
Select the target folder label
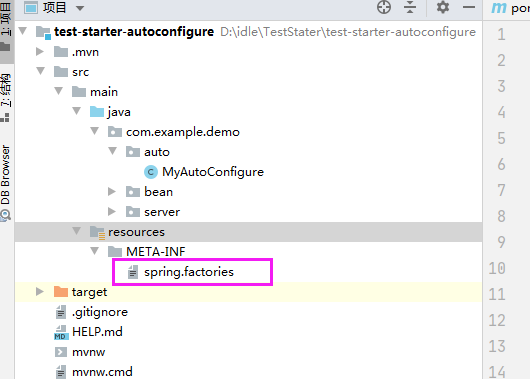pyautogui.click(x=89, y=292)
